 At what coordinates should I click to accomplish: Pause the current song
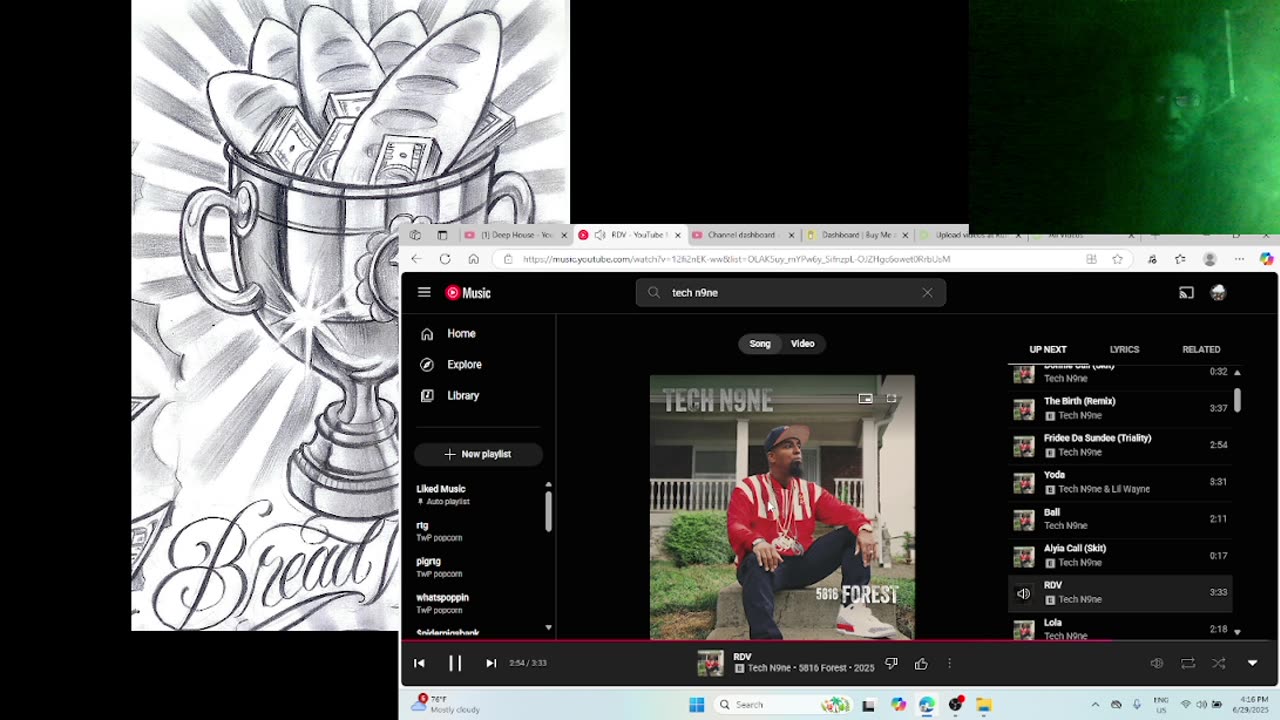(x=455, y=663)
